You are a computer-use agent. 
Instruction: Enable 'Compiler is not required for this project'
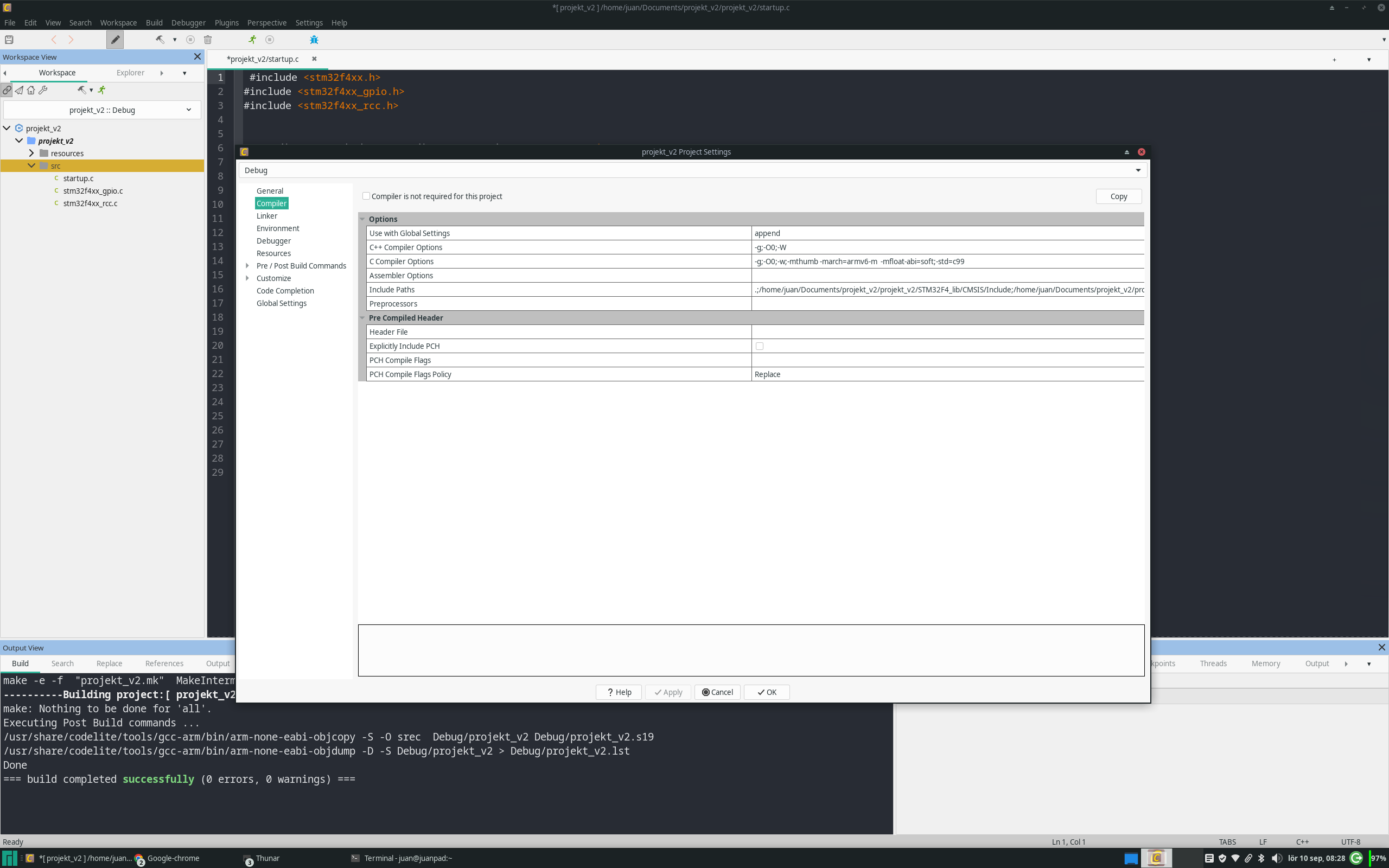point(366,196)
